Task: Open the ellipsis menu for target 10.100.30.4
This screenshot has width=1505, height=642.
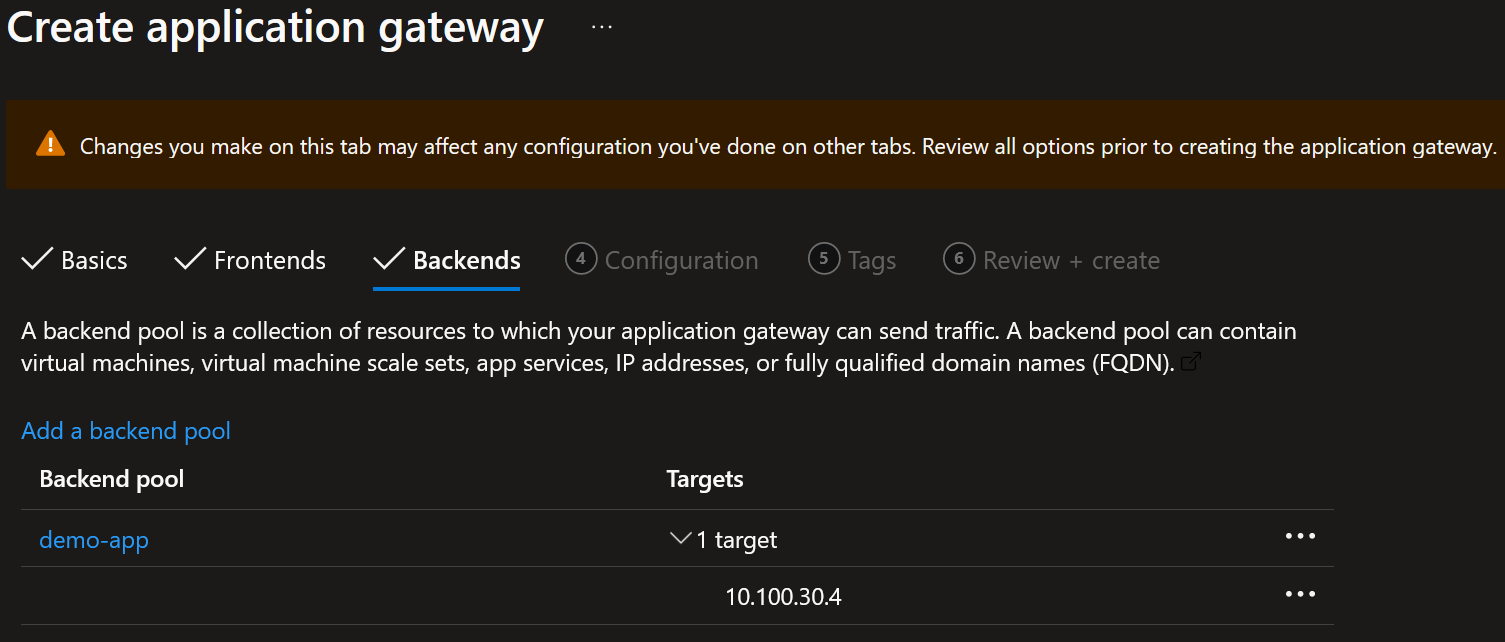Action: click(1299, 595)
